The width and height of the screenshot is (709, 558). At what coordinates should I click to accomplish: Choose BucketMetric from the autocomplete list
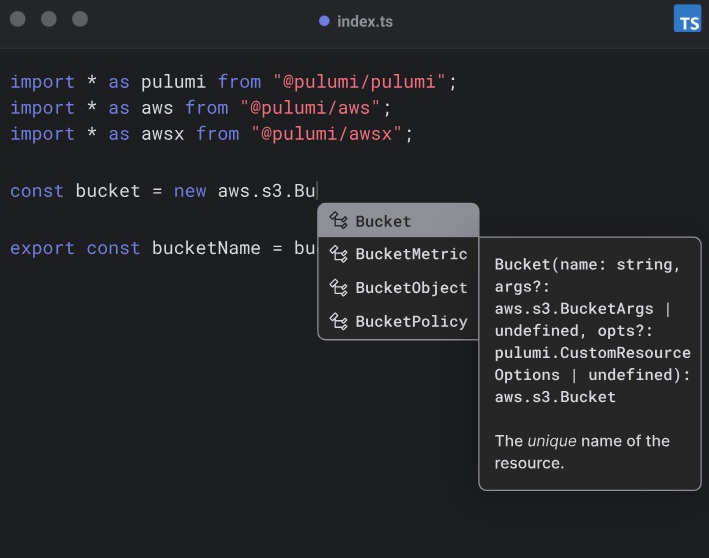pos(398,254)
